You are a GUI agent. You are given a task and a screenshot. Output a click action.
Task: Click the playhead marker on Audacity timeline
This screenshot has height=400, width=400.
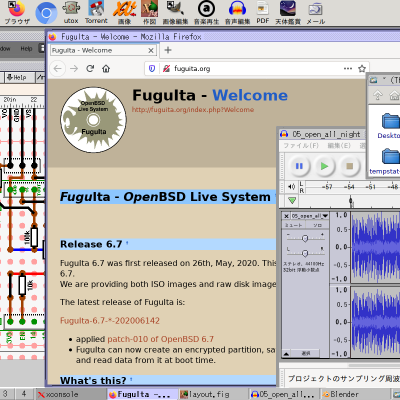[x=351, y=201]
